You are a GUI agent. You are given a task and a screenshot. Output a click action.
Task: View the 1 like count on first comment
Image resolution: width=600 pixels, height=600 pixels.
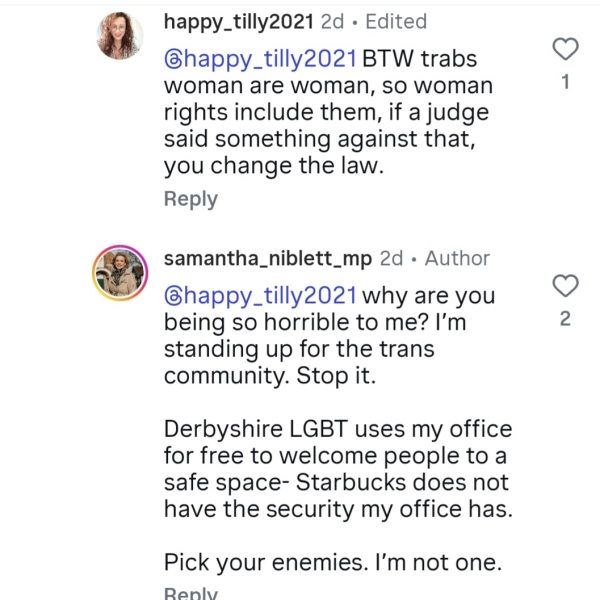565,82
